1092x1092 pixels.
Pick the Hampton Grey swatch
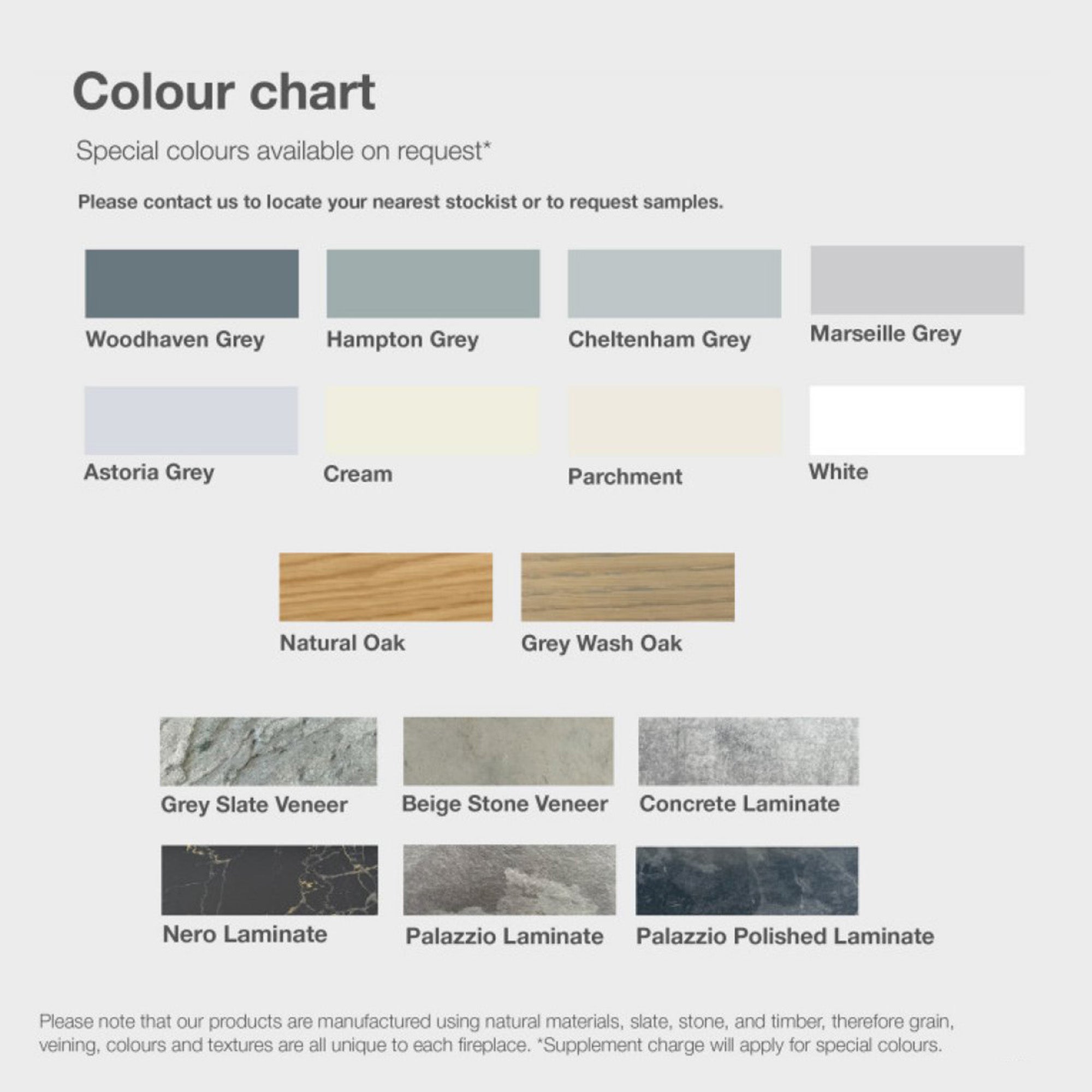click(433, 283)
